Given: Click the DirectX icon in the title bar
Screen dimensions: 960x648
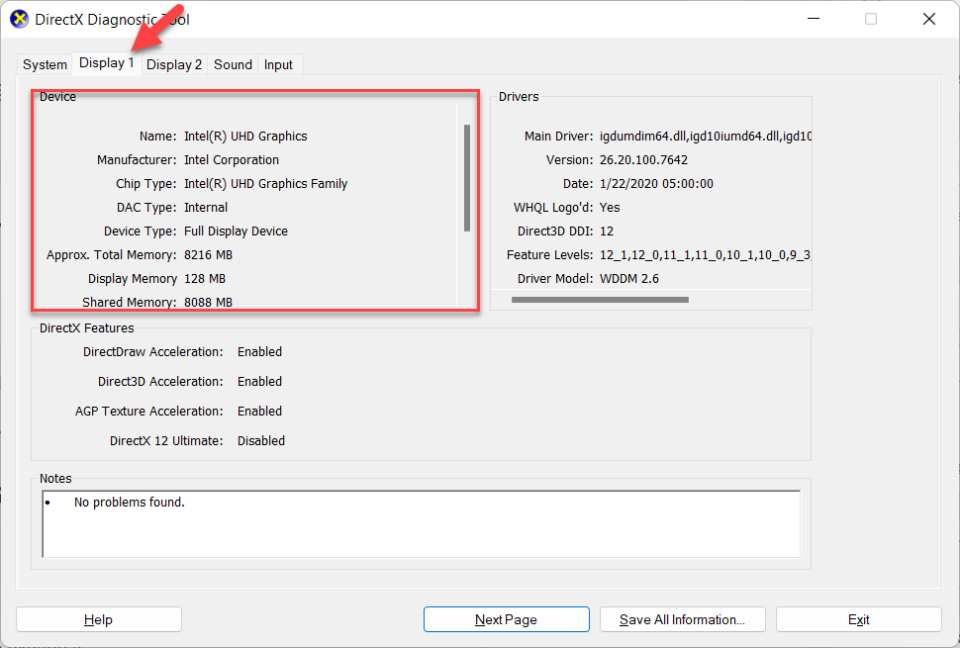Looking at the screenshot, I should coord(18,18).
